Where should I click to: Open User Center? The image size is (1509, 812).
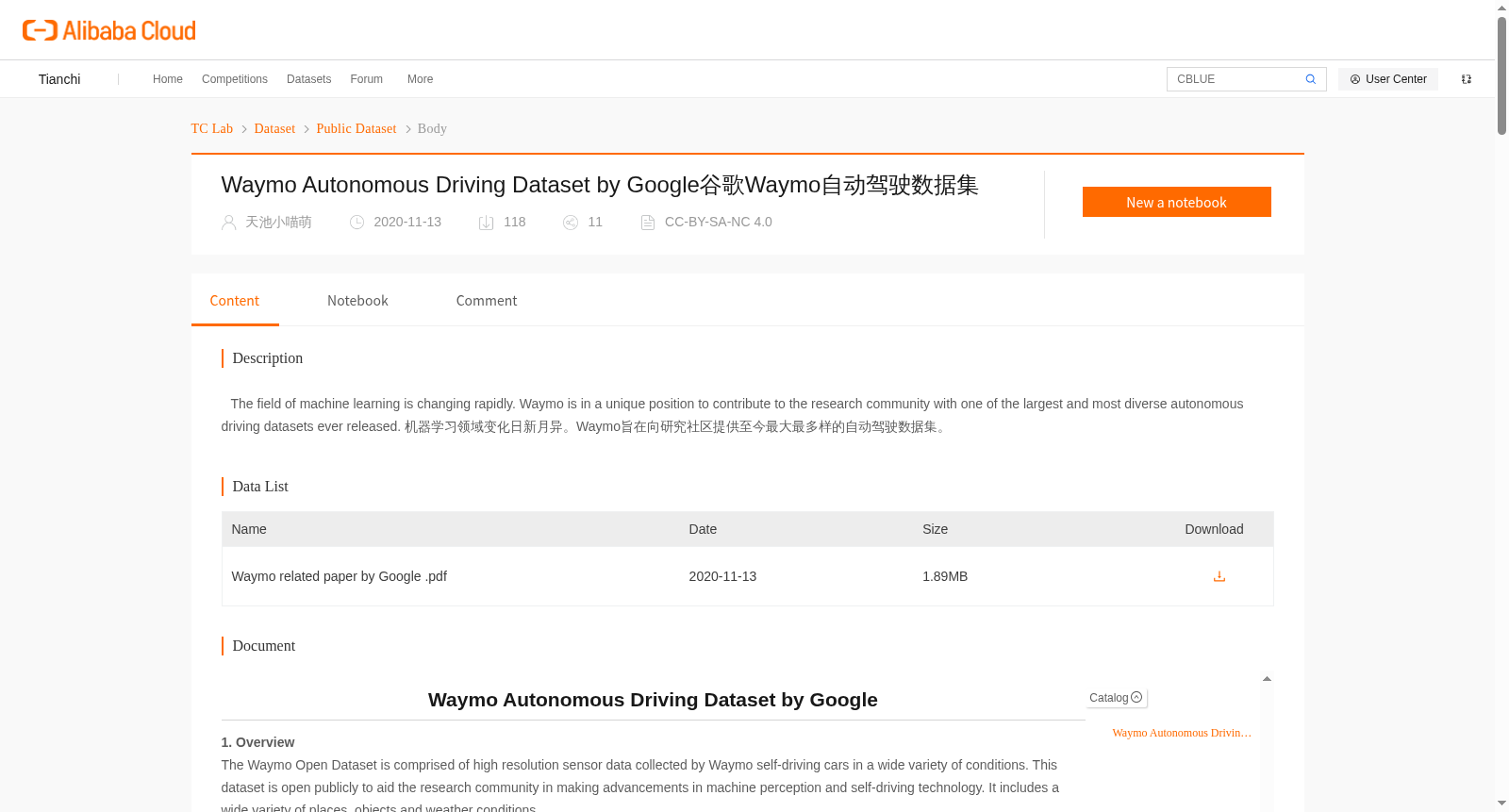(1388, 79)
